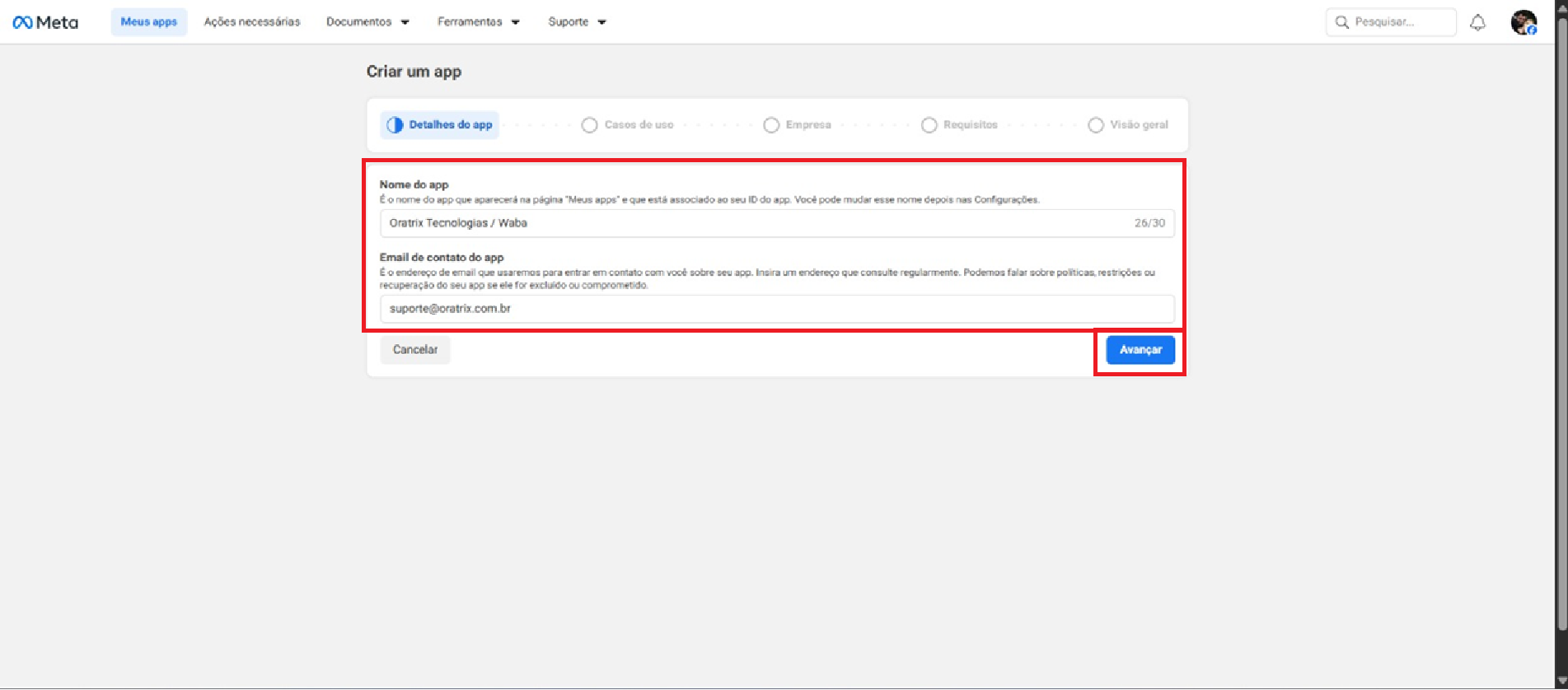Open Ações necessárias page
Viewport: 1568px width, 690px height.
pyautogui.click(x=252, y=22)
